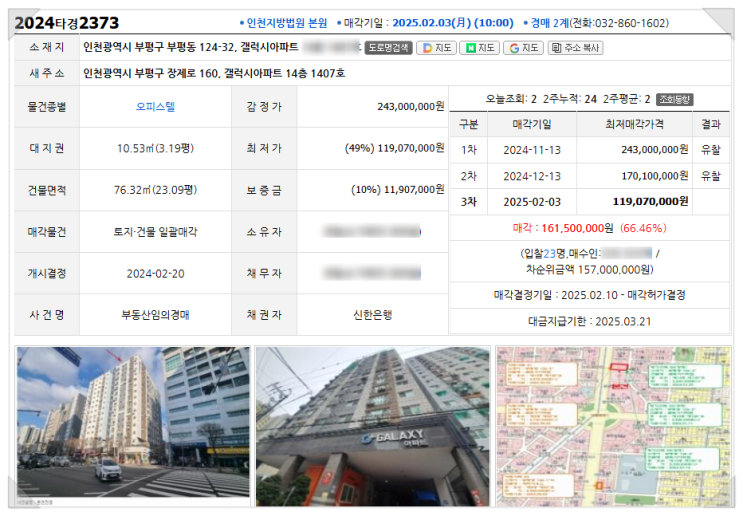Image resolution: width=743 pixels, height=516 pixels.
Task: Select the new address 장제로 160 text
Action: 214,73
